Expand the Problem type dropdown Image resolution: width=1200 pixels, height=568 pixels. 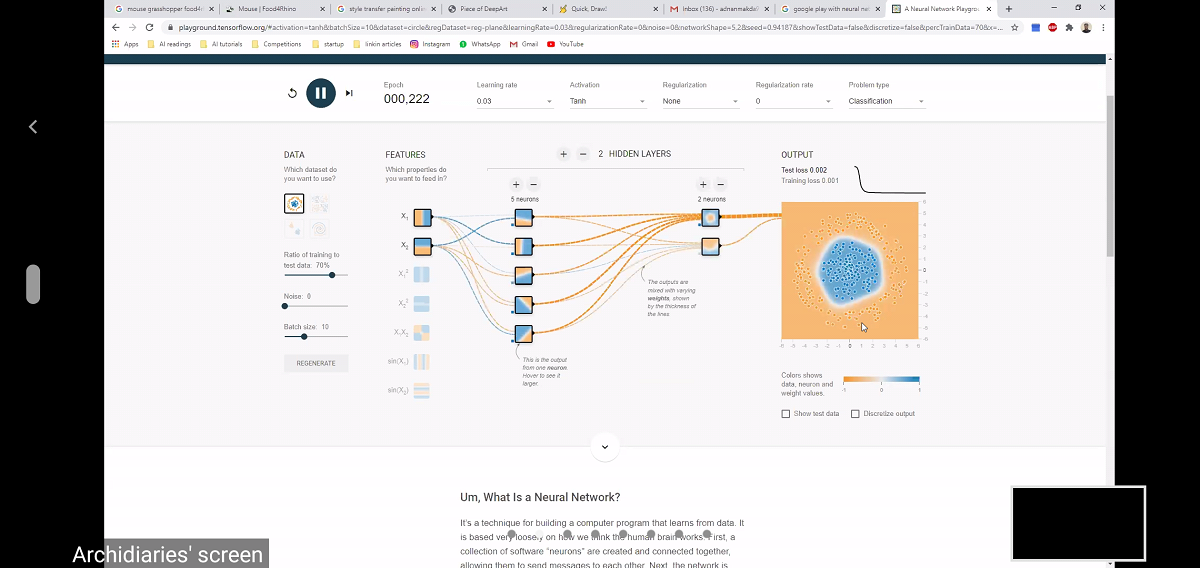coord(886,101)
